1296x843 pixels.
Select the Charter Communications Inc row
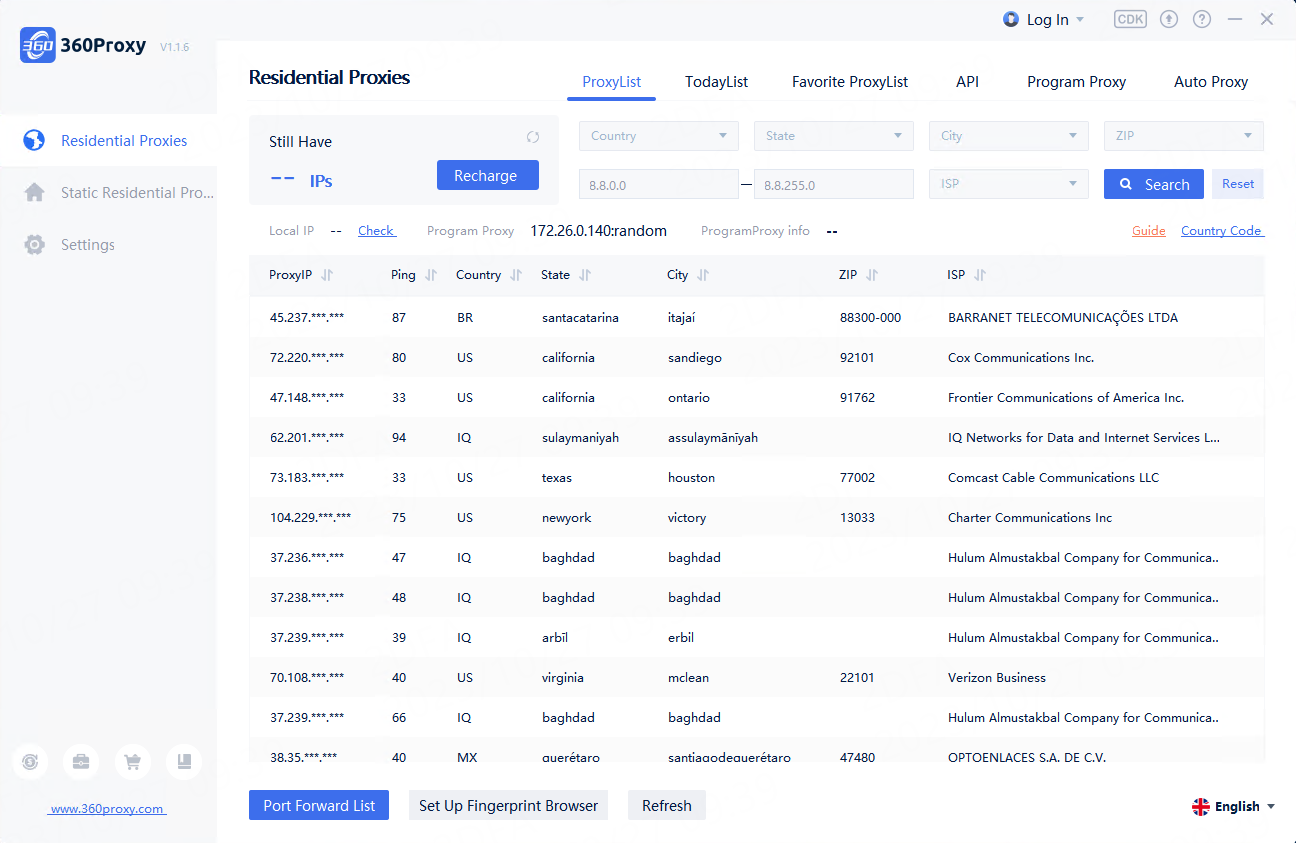pos(757,517)
